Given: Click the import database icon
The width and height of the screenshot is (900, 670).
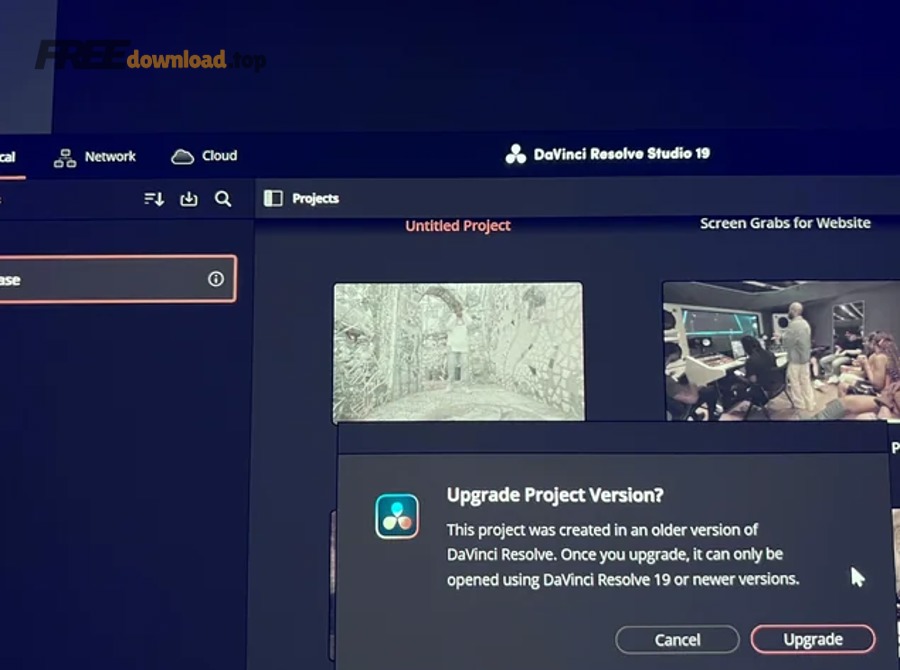Looking at the screenshot, I should [189, 199].
